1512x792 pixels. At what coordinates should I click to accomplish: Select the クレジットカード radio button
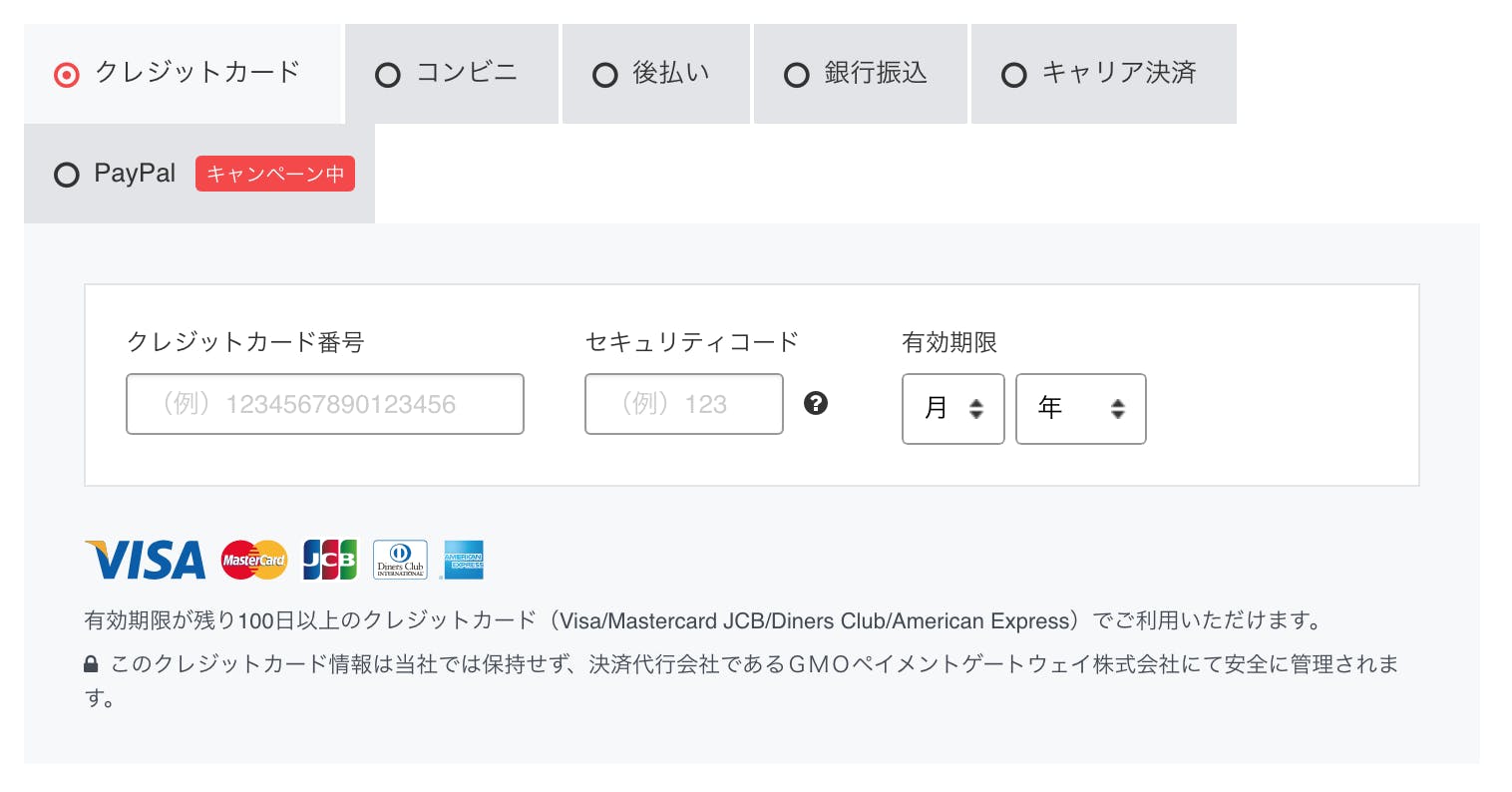[67, 75]
